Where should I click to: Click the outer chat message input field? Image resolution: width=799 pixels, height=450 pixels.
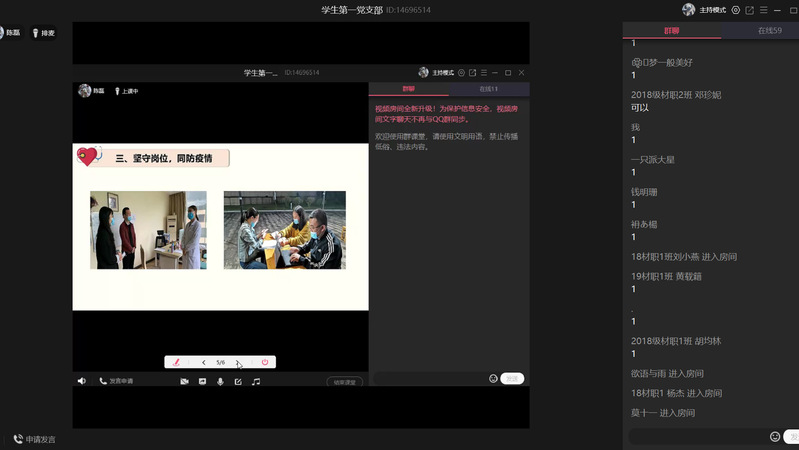pyautogui.click(x=697, y=436)
